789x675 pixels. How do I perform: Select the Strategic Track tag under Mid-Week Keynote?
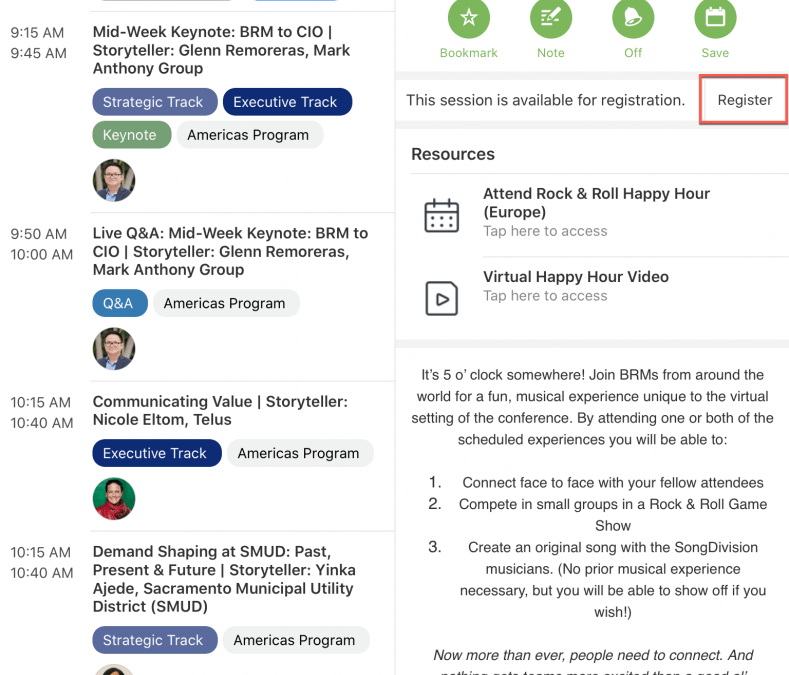(154, 102)
